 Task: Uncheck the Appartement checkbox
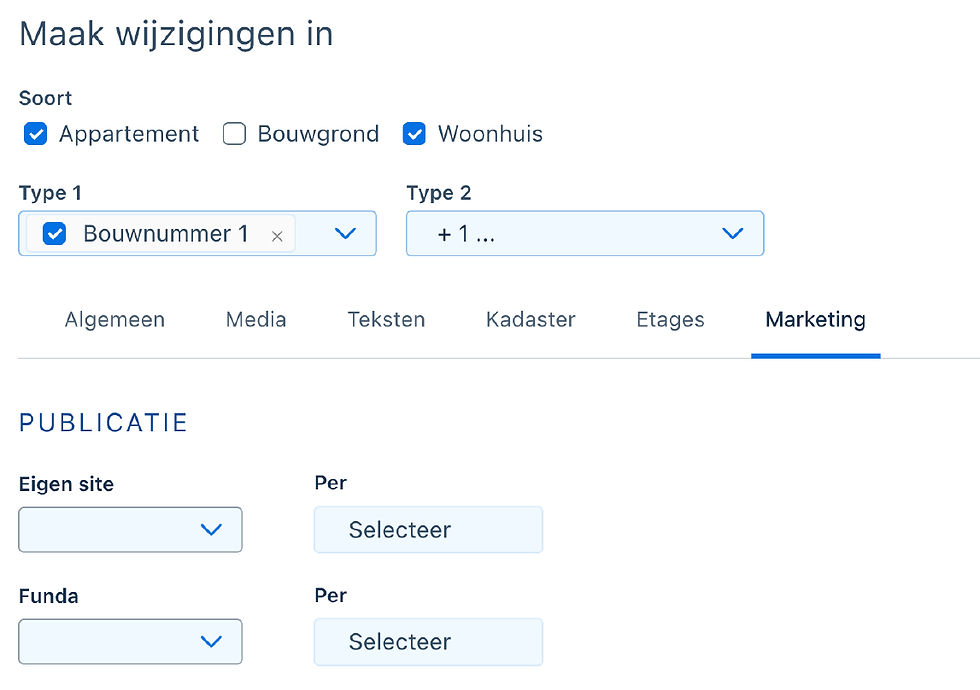35,134
